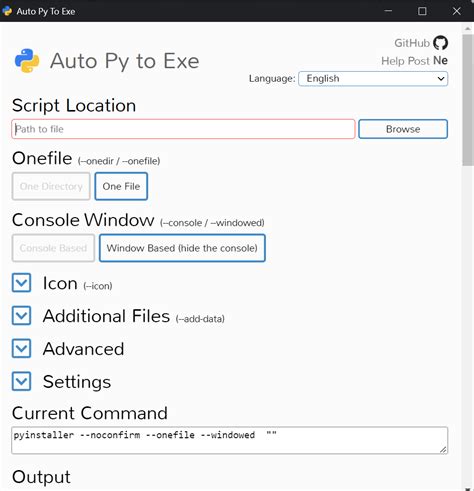Viewport: 474px width, 491px height.
Task: Click the vertical scrollbar thumb
Action: pos(468,100)
